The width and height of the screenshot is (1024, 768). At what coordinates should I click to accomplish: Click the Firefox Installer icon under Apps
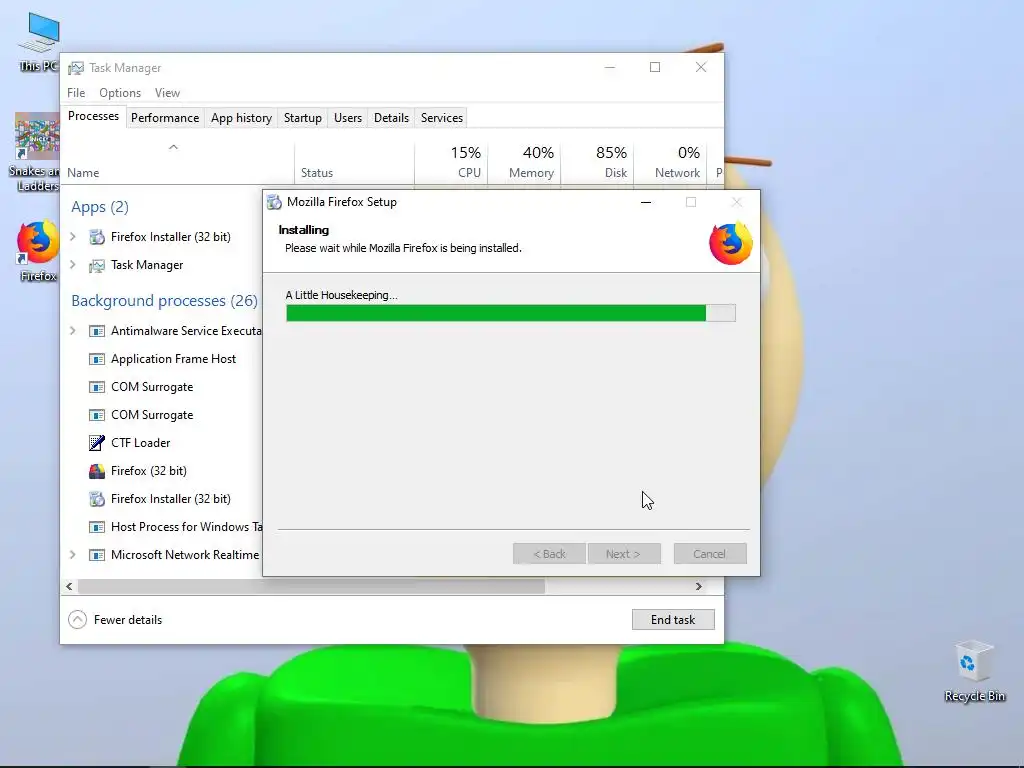[97, 237]
